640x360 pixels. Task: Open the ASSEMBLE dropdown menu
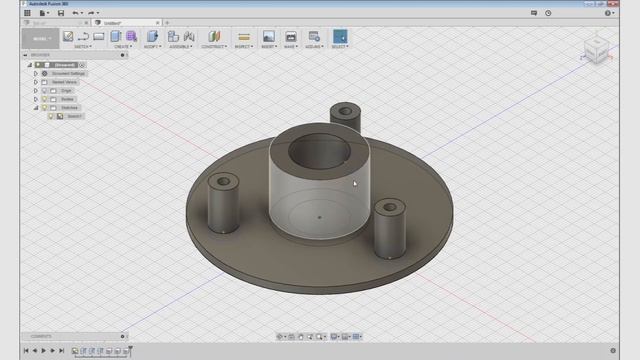pyautogui.click(x=180, y=47)
